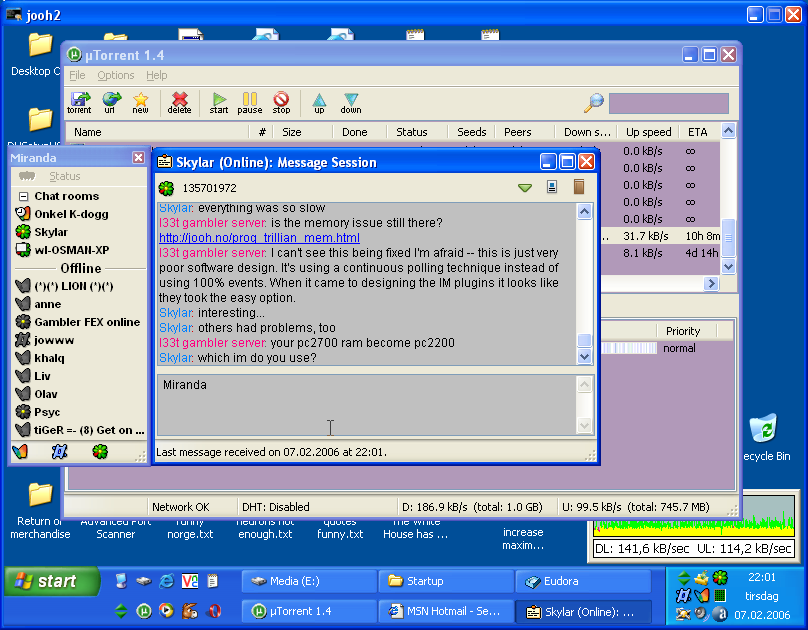
Task: Switch to µTorrent 1.4 taskbar button
Action: pos(309,611)
